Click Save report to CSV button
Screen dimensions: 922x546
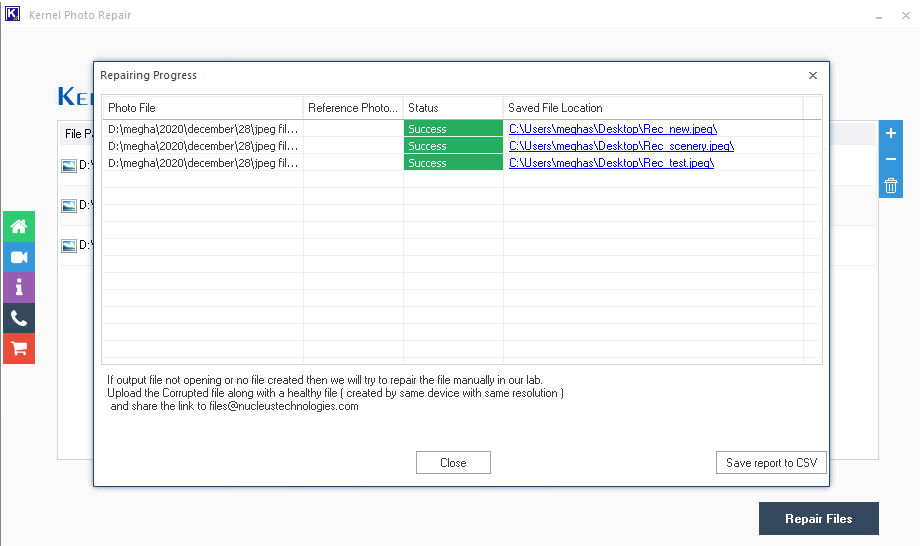click(771, 463)
